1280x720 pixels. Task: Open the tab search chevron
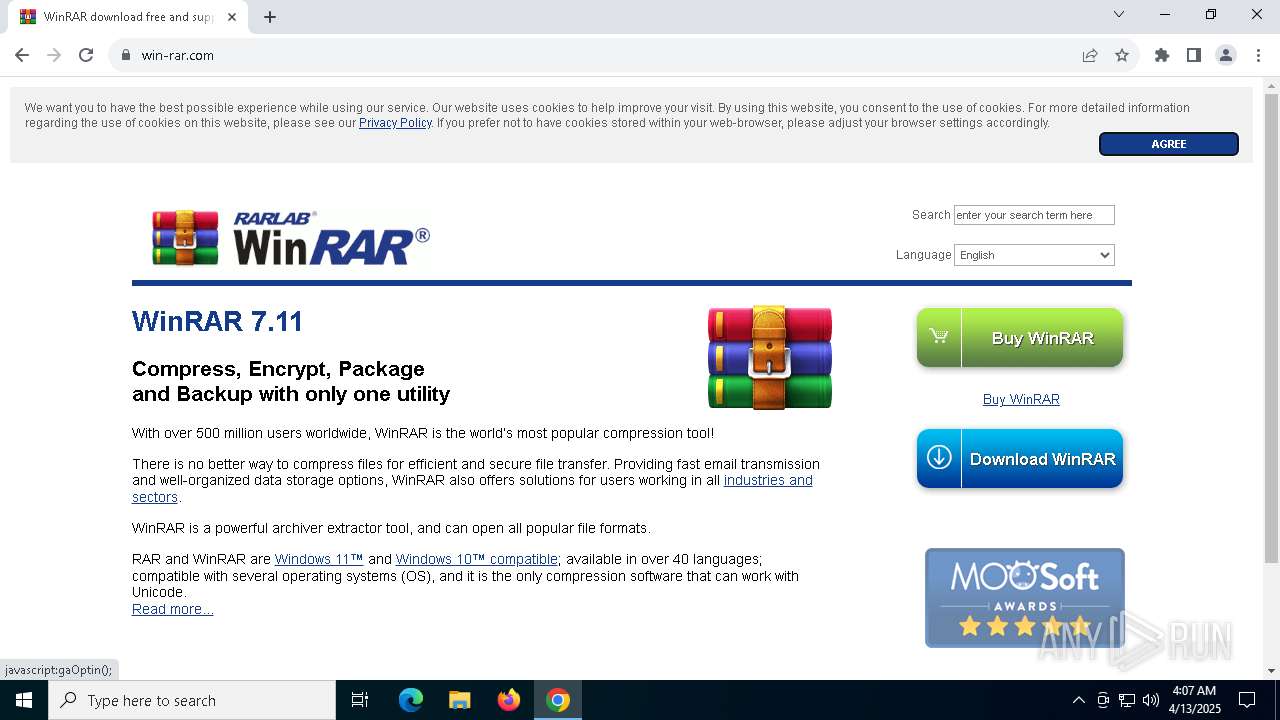(x=1119, y=14)
